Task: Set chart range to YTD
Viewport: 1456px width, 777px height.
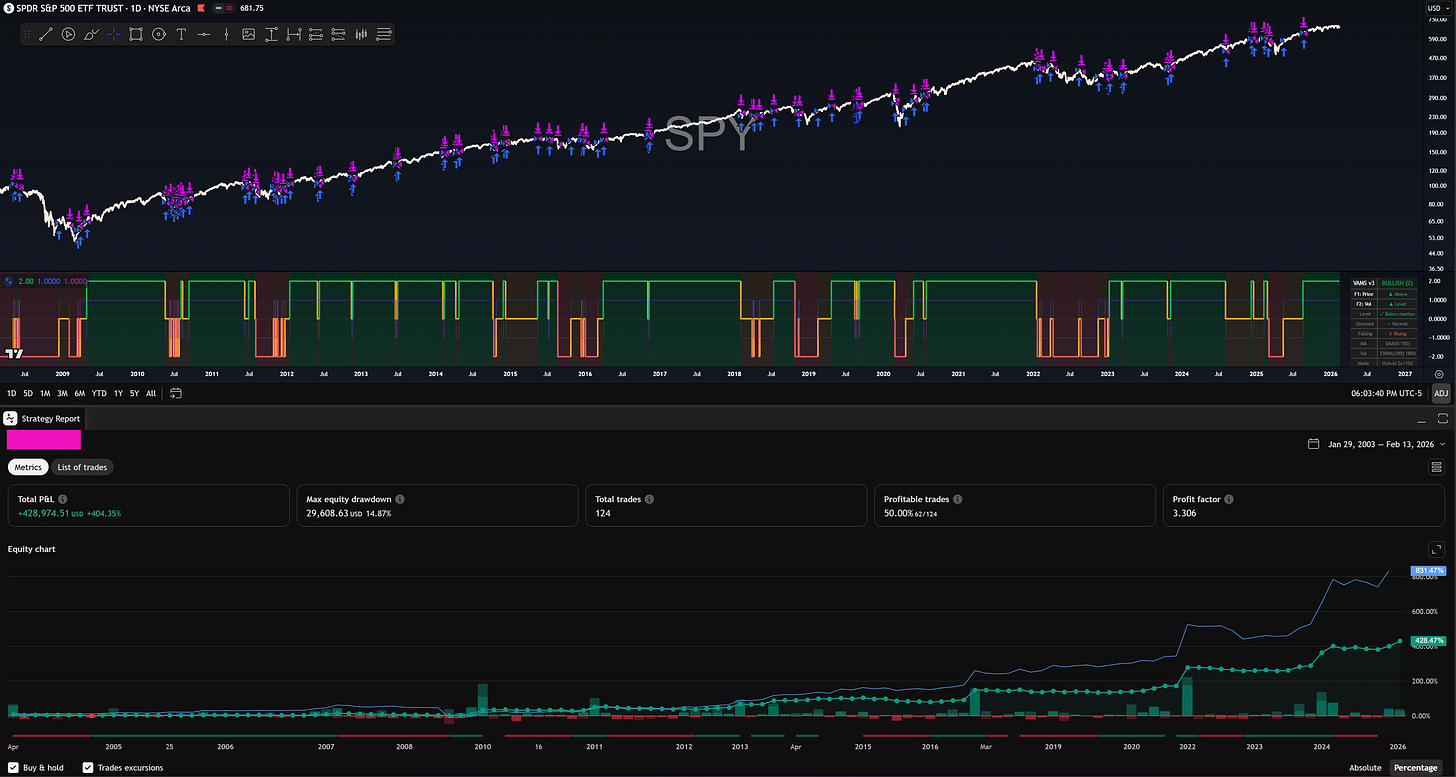Action: pos(99,393)
